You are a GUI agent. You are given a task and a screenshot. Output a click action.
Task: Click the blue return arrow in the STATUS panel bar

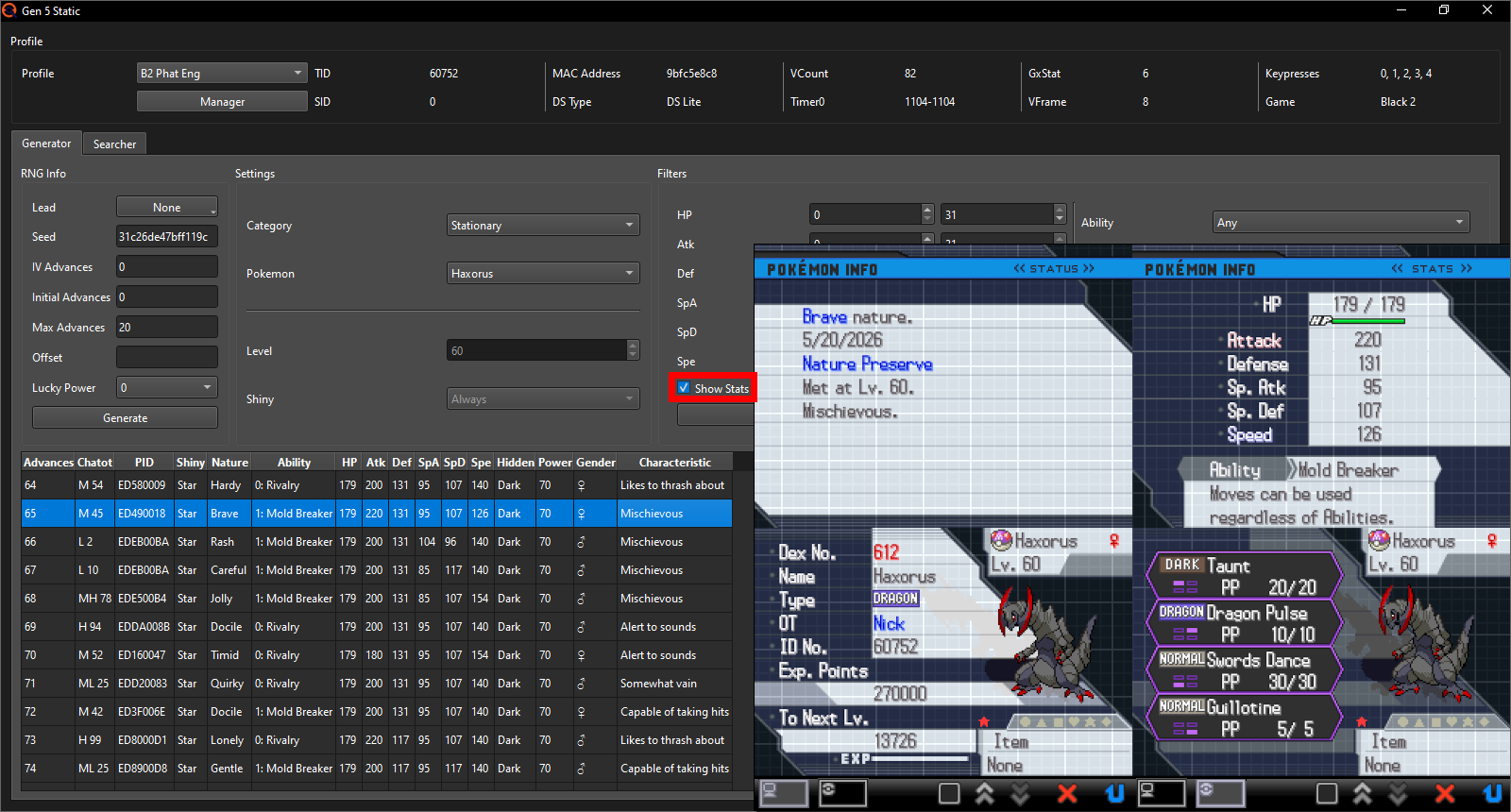pyautogui.click(x=1114, y=793)
